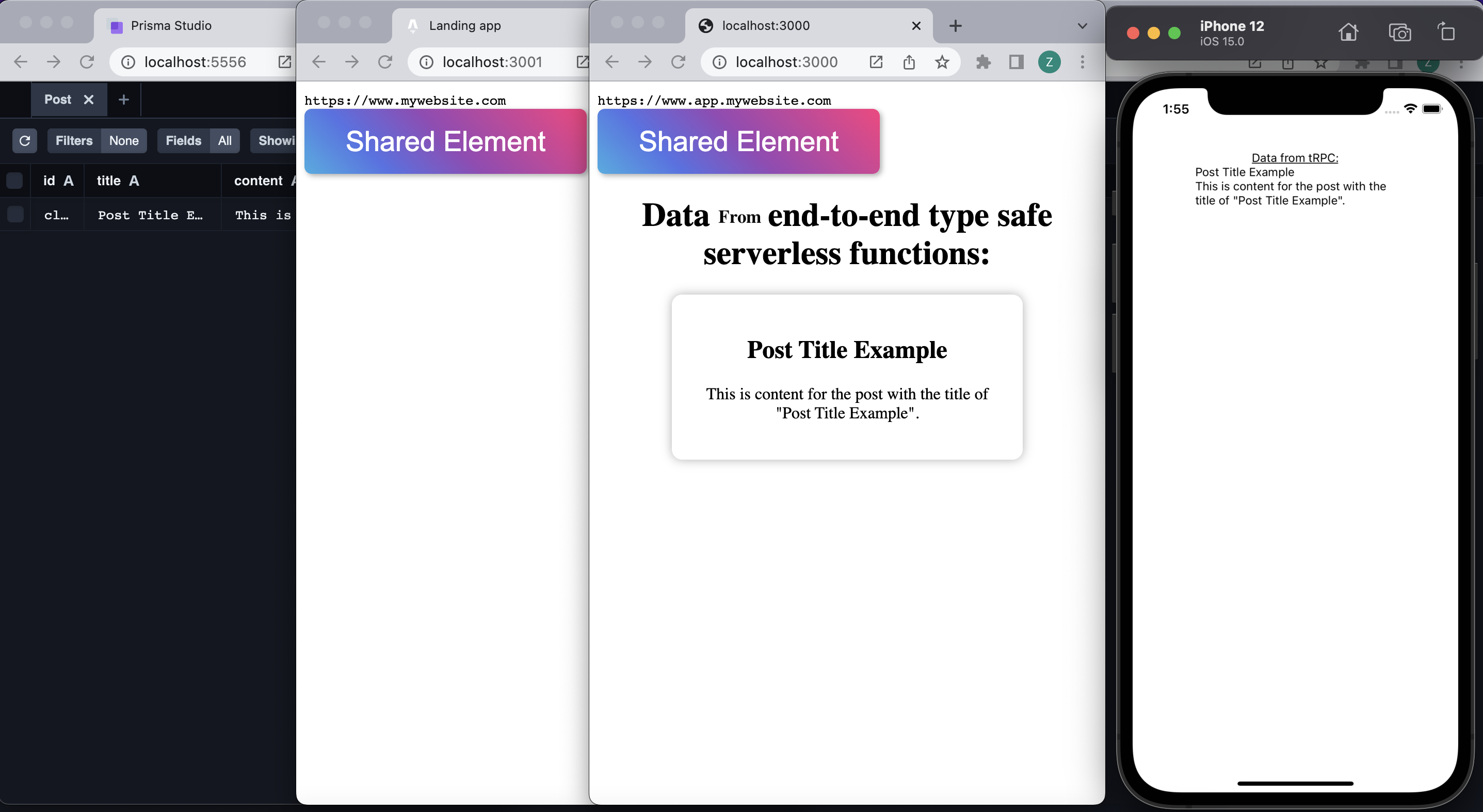1483x812 pixels.
Task: Take a screenshot with the Simulator camera icon
Action: pyautogui.click(x=1399, y=32)
